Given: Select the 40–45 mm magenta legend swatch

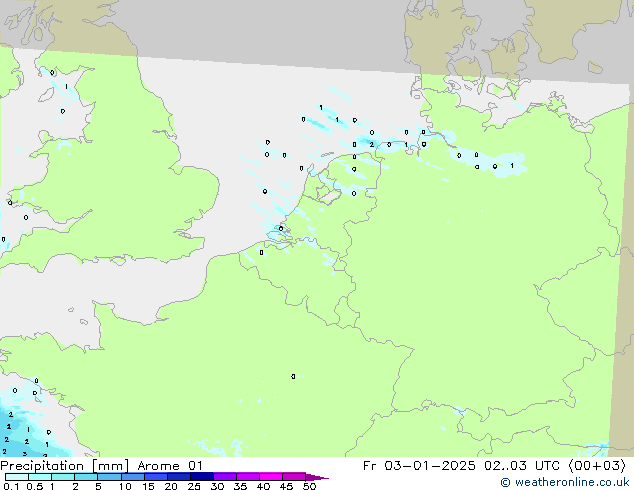Looking at the screenshot, I should [x=271, y=477].
